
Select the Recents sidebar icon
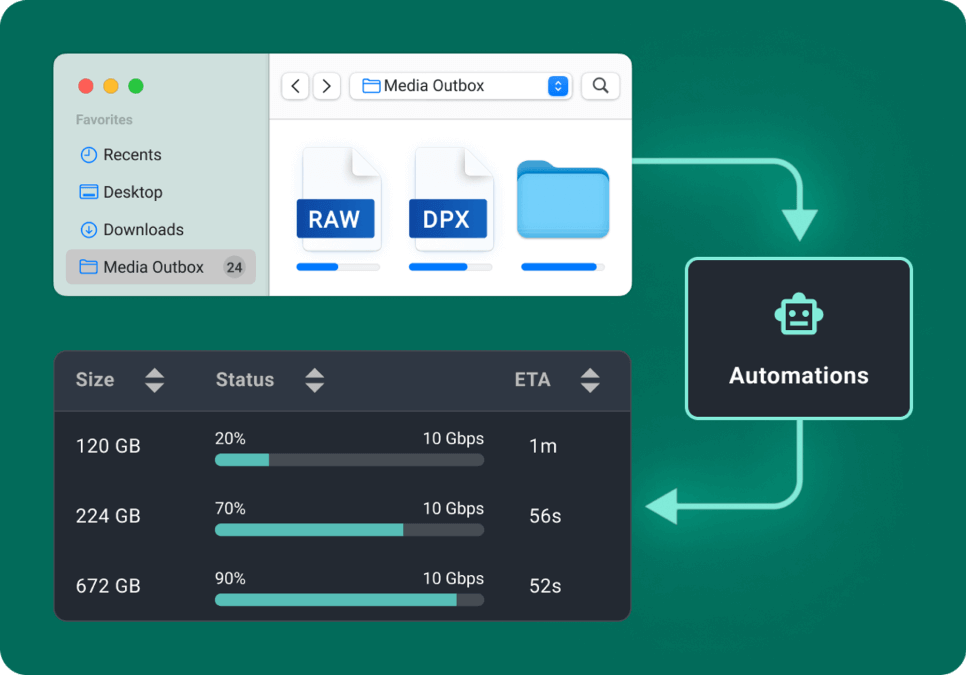tap(89, 154)
